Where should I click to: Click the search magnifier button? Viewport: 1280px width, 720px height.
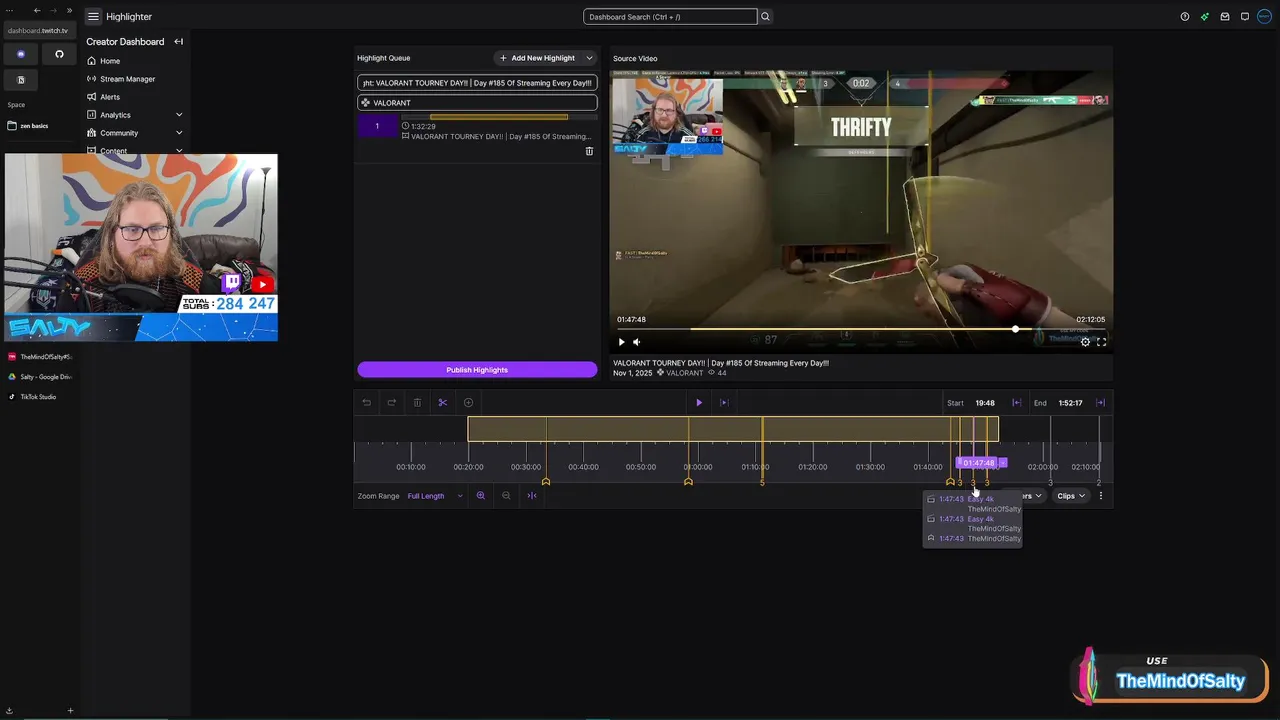tap(765, 17)
